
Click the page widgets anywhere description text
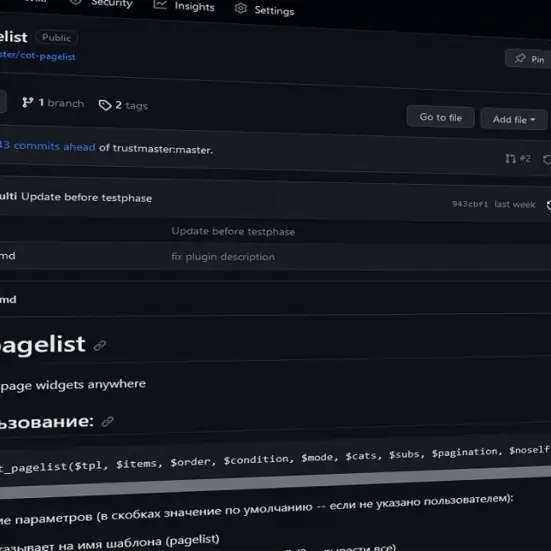coord(73,385)
